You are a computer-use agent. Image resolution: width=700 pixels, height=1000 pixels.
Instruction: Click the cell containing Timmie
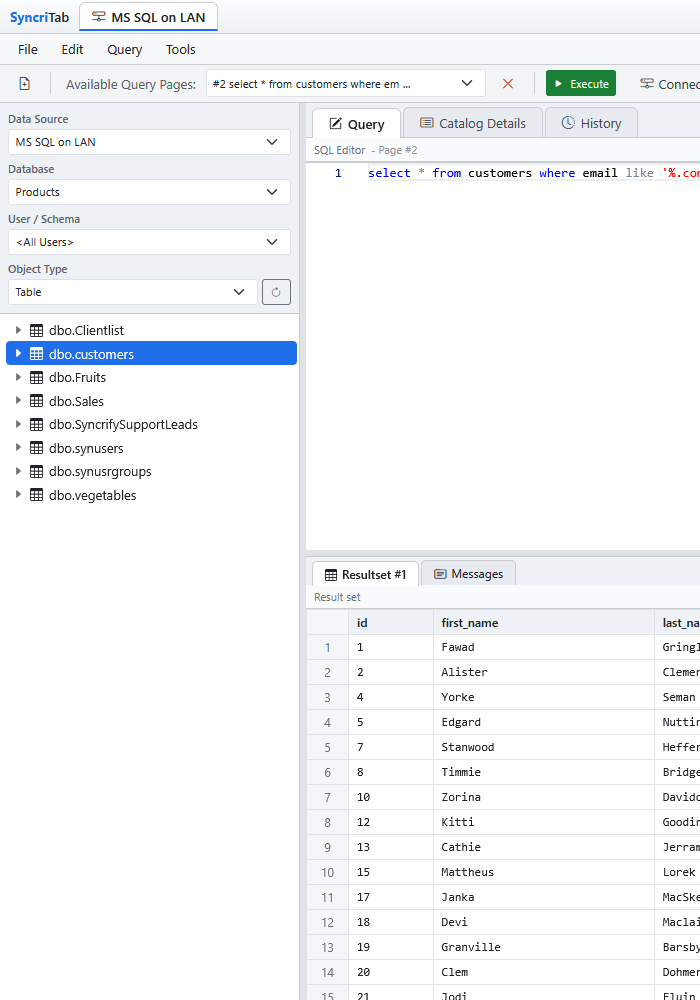(544, 772)
